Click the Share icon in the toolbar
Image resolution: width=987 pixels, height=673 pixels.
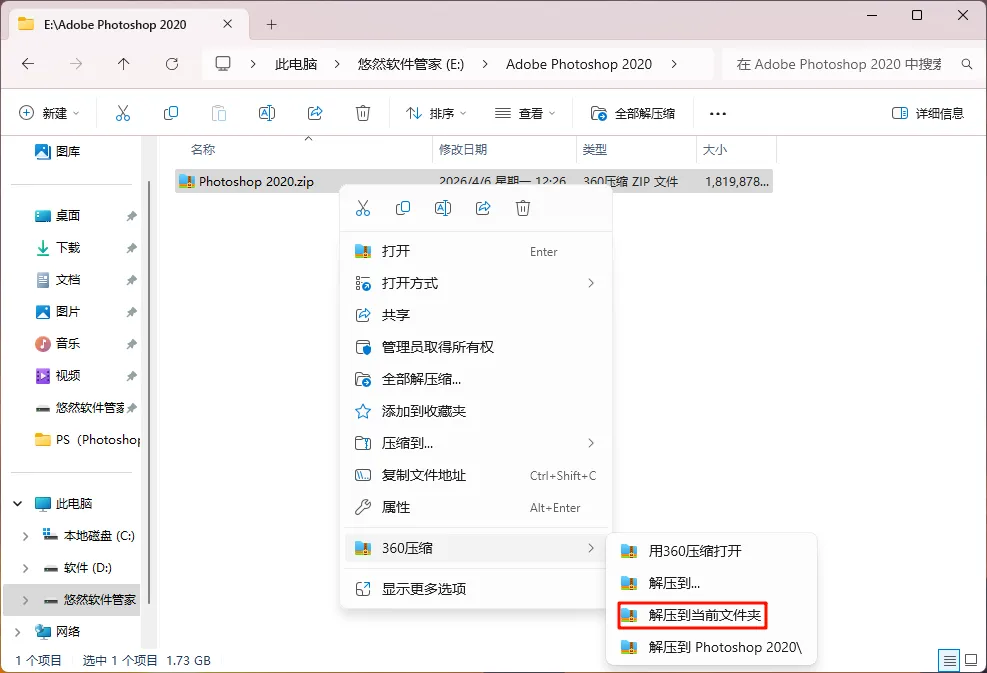315,113
